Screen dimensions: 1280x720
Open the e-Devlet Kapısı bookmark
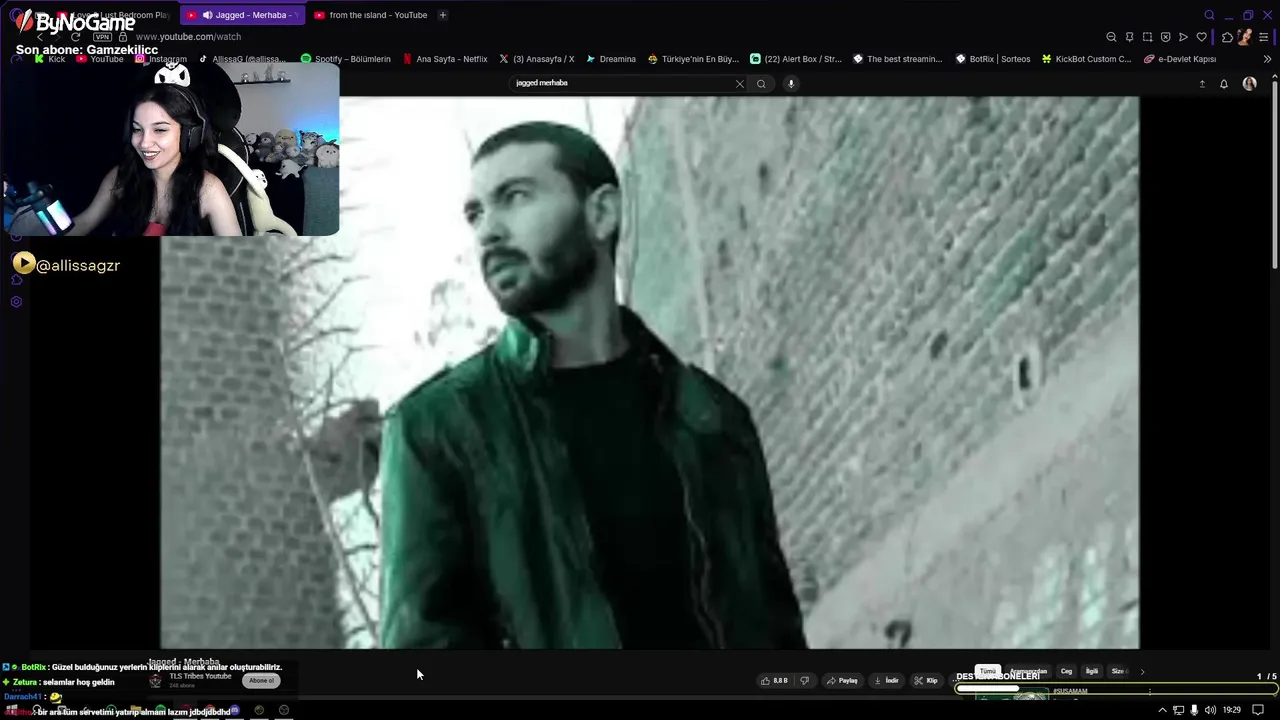(1180, 59)
